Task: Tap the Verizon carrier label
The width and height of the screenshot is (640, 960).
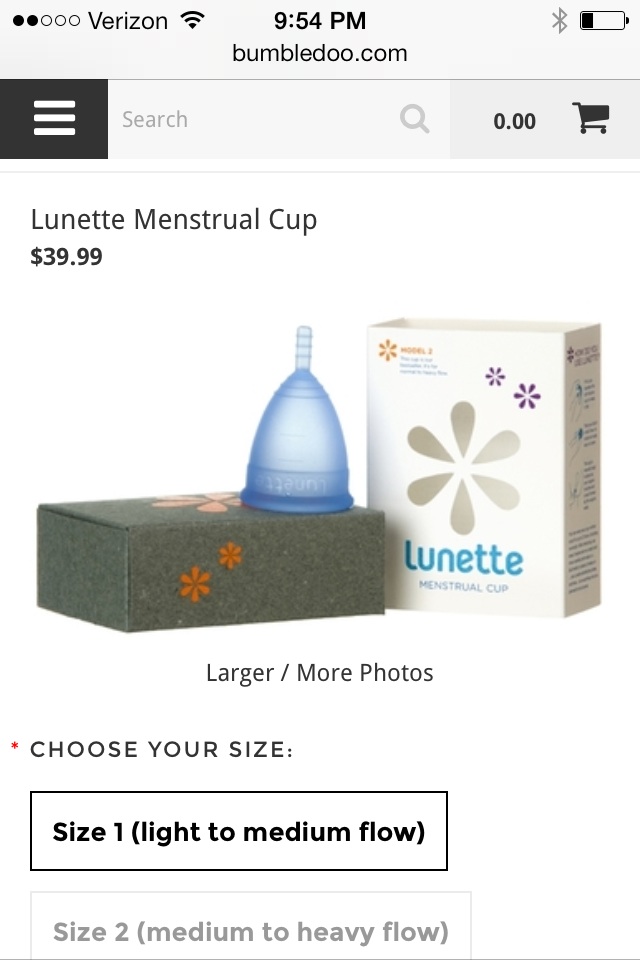Action: [128, 21]
